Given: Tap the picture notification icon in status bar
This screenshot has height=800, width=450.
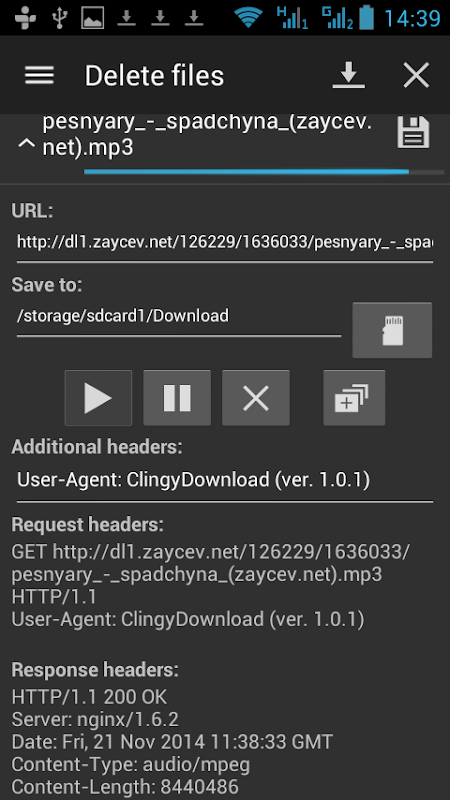Looking at the screenshot, I should (x=93, y=18).
